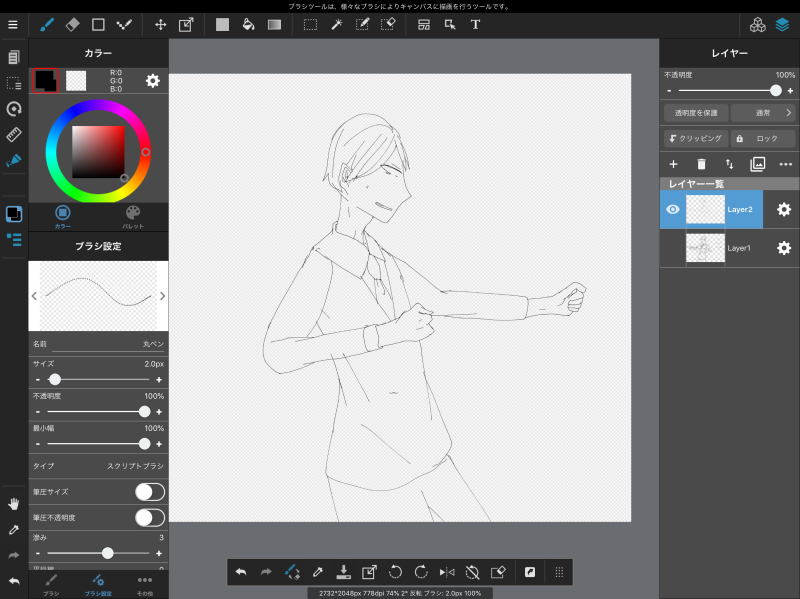The width and height of the screenshot is (800, 599).
Task: Select the Bucket fill tool
Action: pos(248,24)
